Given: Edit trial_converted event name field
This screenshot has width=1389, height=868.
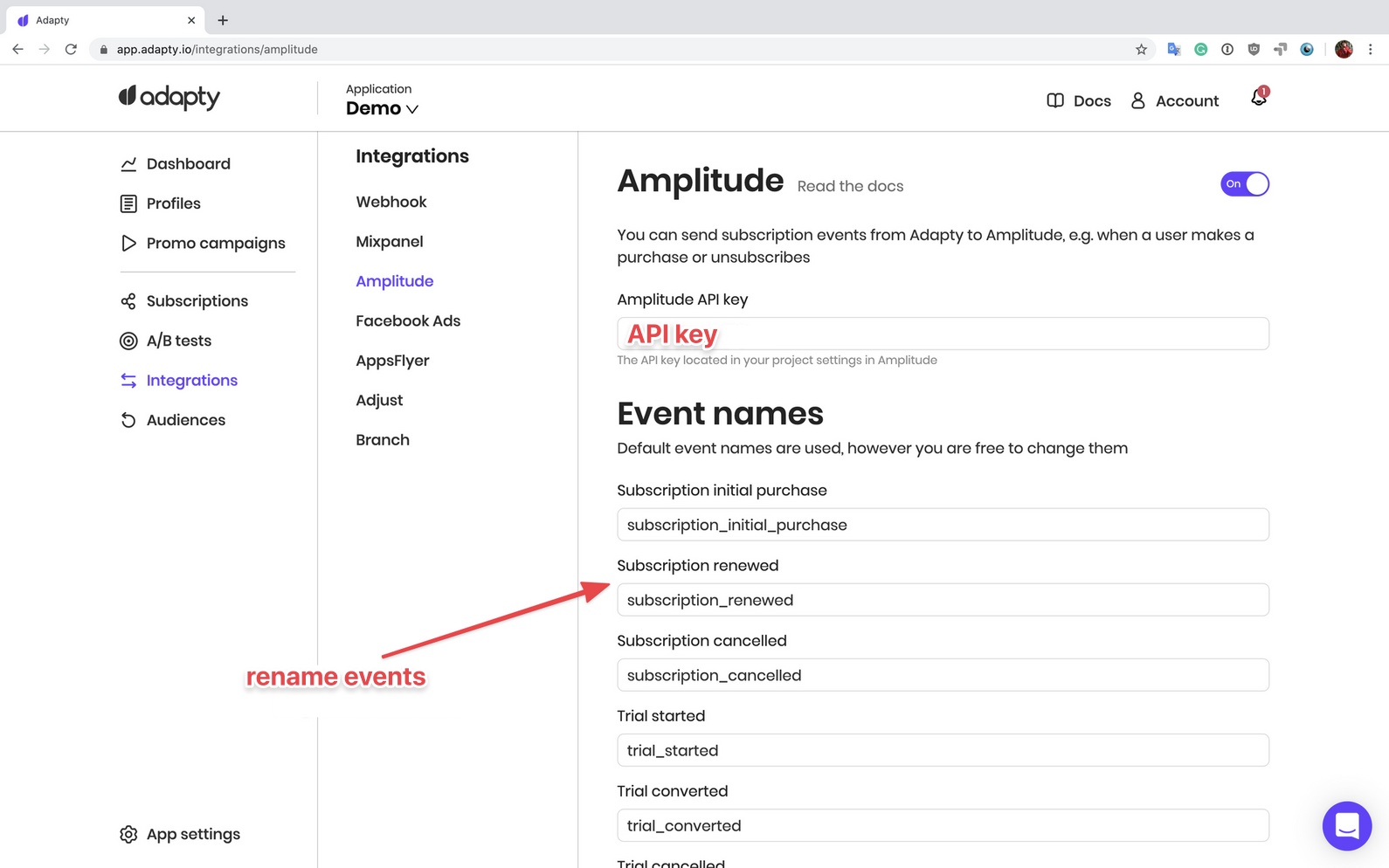Looking at the screenshot, I should coord(943,825).
